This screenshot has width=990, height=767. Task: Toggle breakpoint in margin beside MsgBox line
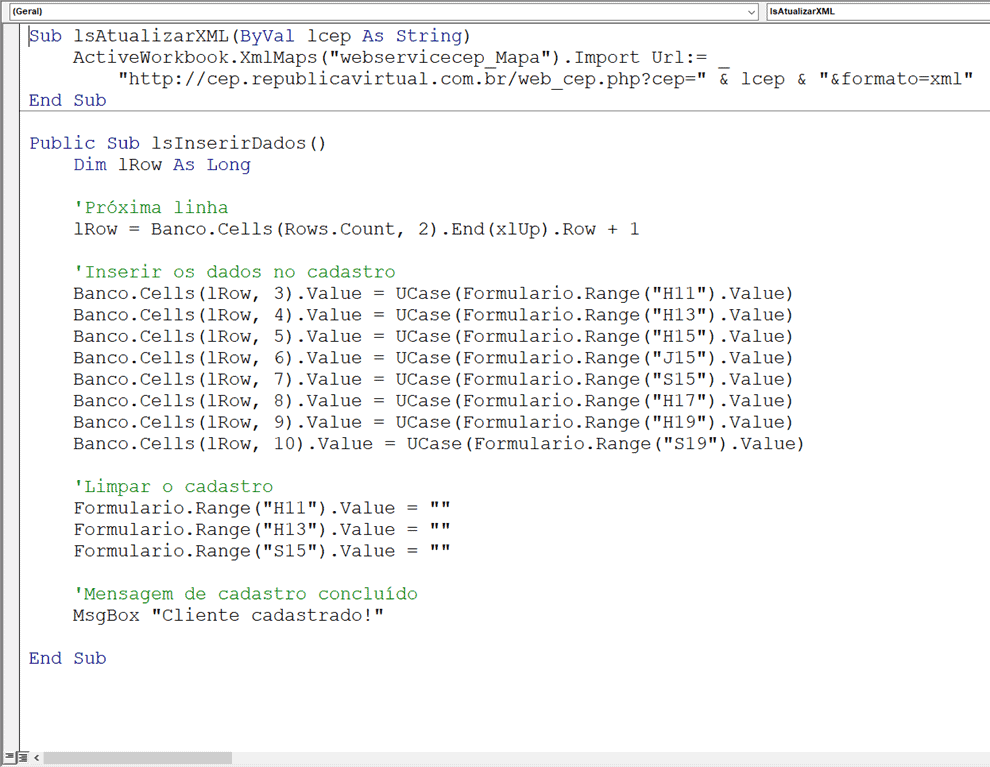pos(11,616)
